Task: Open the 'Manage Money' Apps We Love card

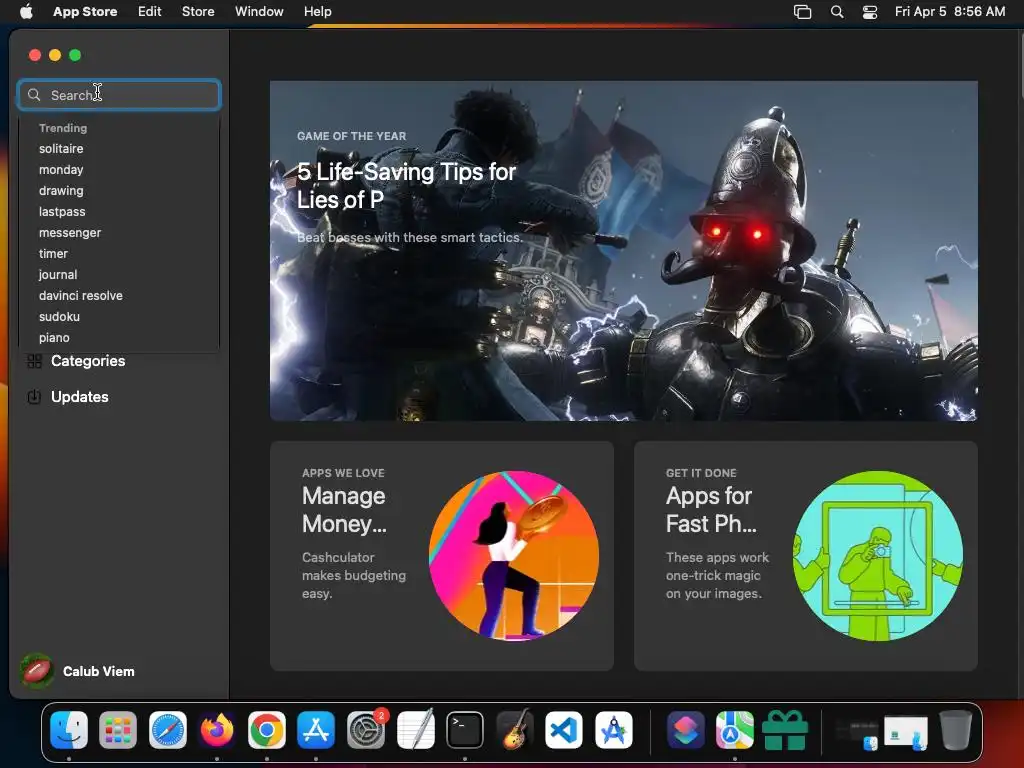Action: [x=441, y=556]
